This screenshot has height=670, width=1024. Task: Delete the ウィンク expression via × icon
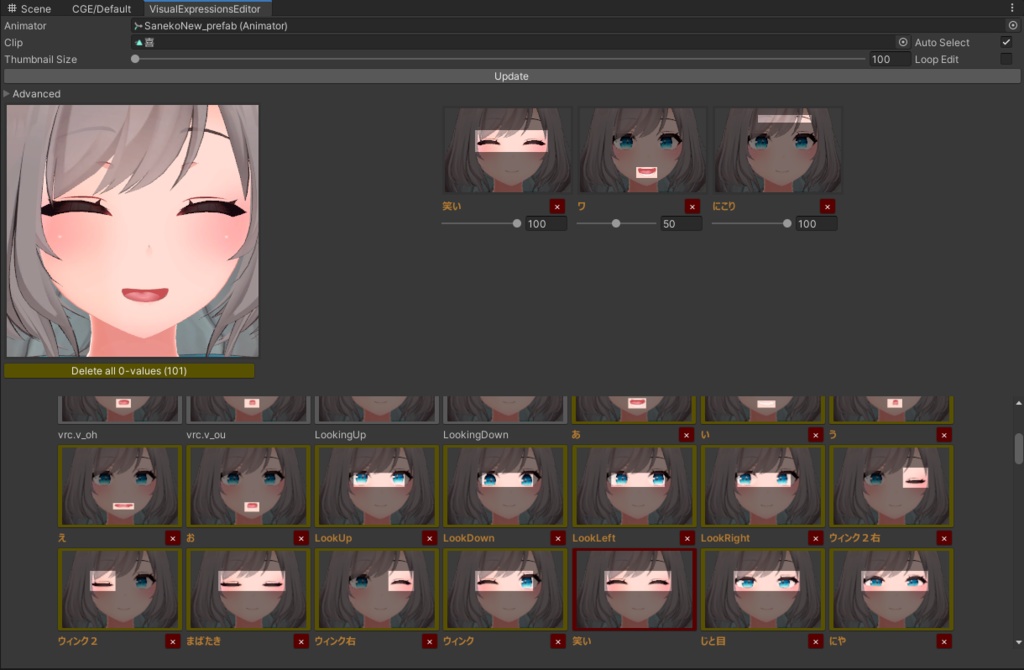click(x=558, y=641)
